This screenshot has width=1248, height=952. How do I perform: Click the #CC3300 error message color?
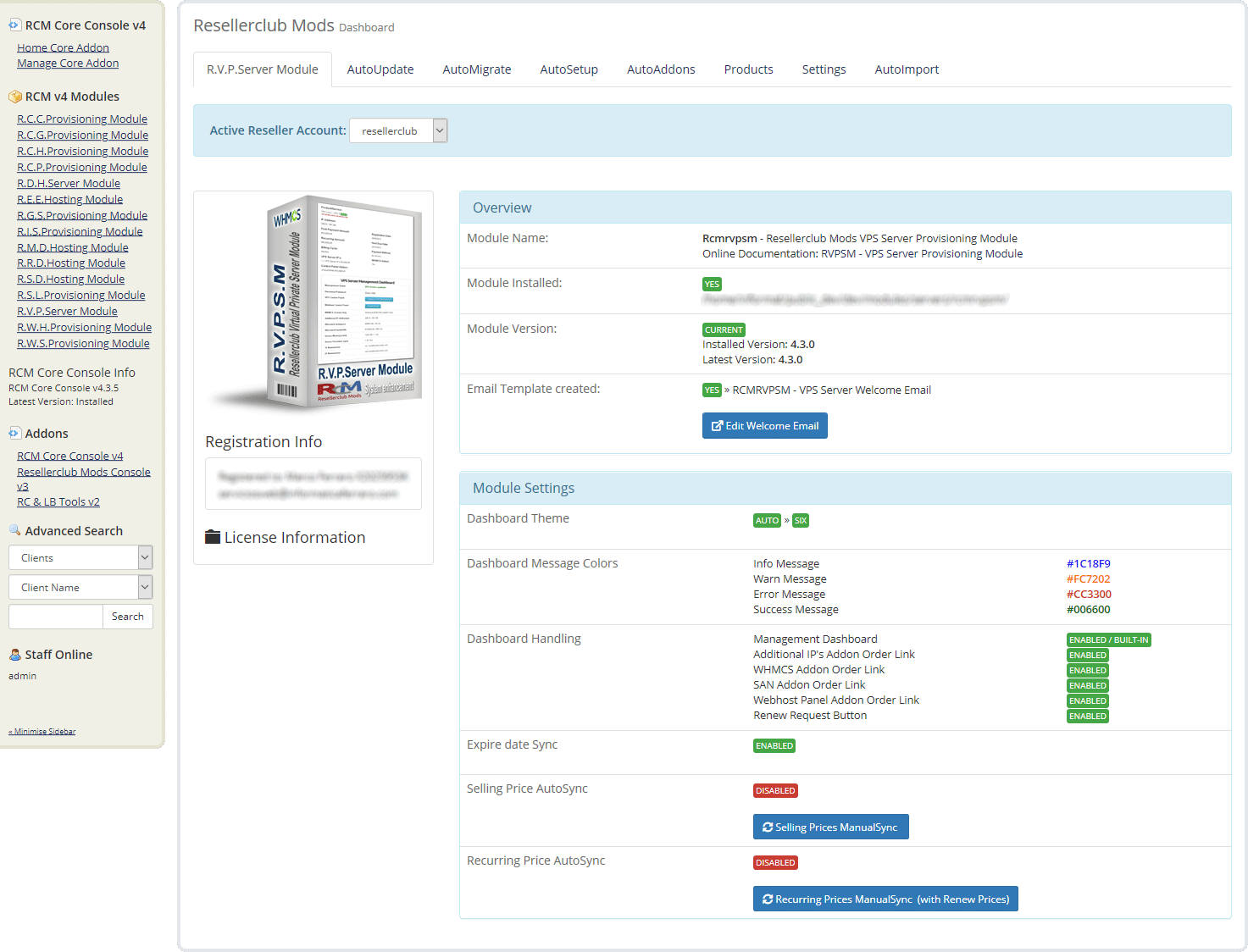[1089, 594]
